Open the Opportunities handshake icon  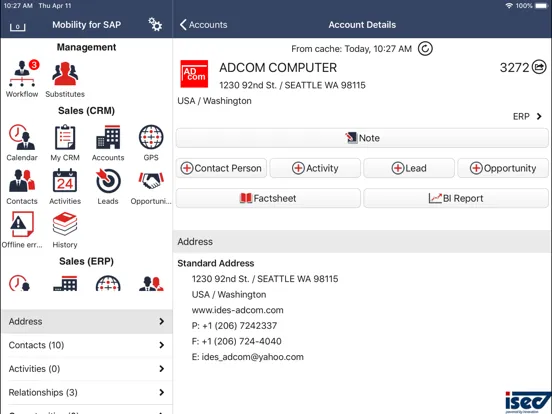(x=151, y=181)
